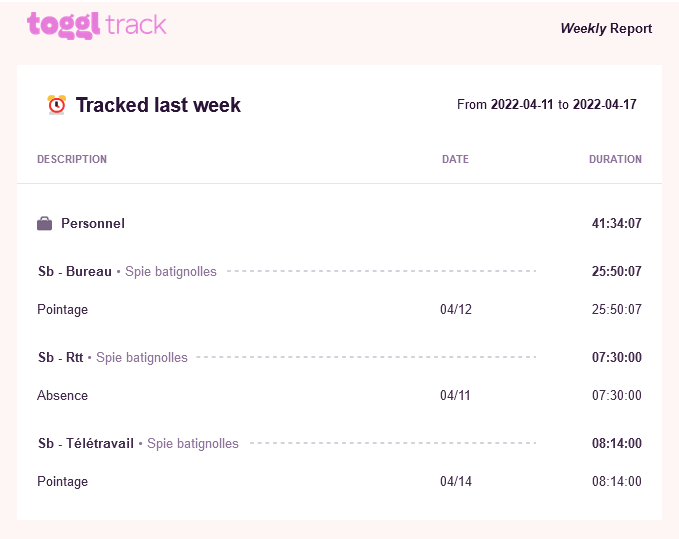This screenshot has width=679, height=539.
Task: Open the Sb - Bureau project
Action: [x=75, y=271]
